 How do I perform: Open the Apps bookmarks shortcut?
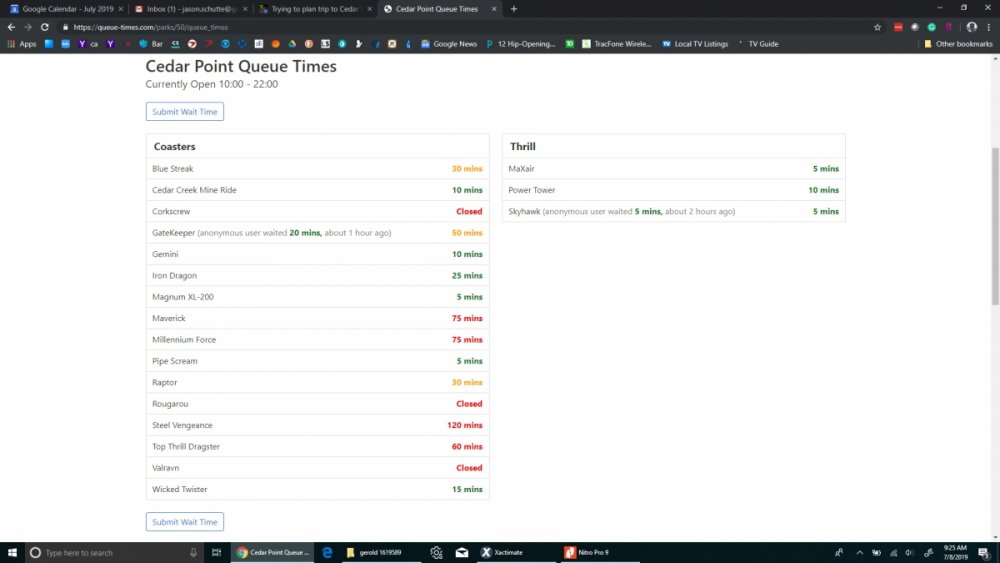click(x=22, y=44)
